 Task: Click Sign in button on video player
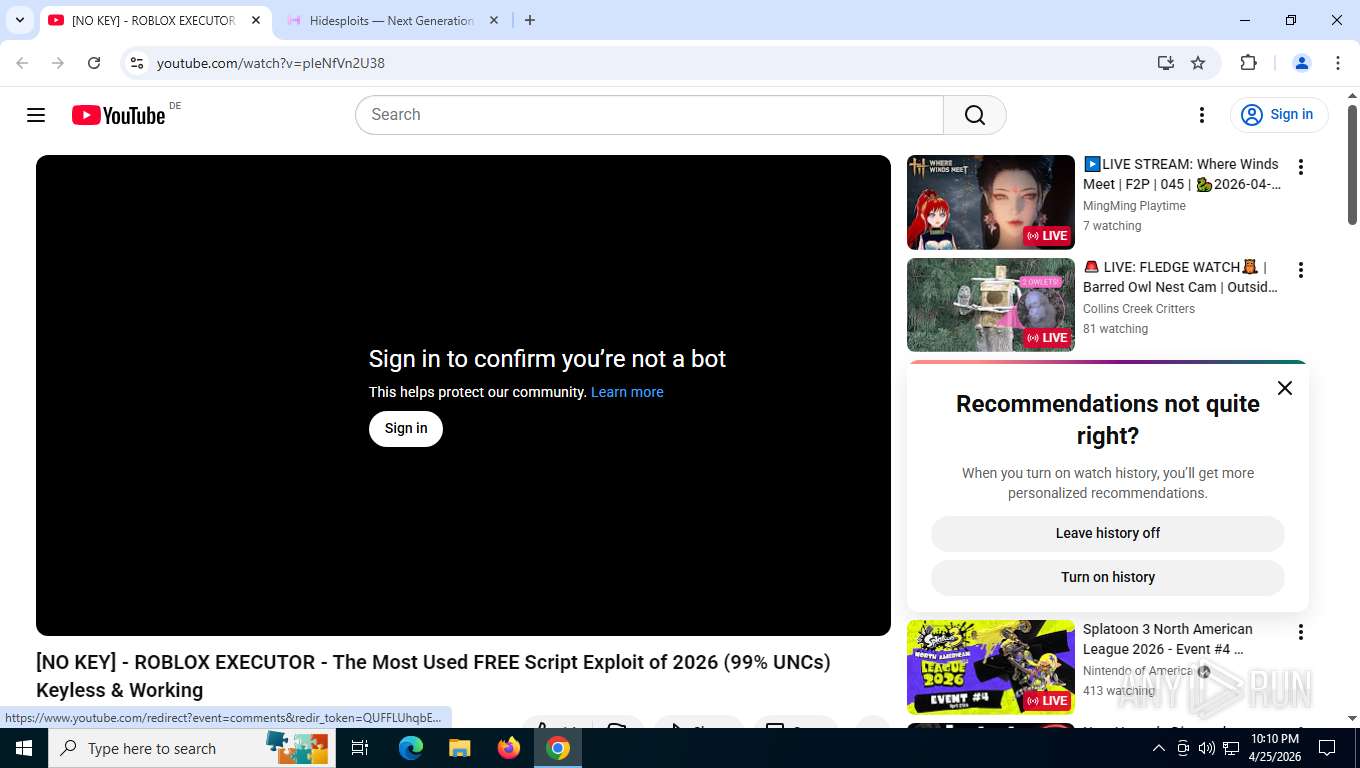point(406,428)
